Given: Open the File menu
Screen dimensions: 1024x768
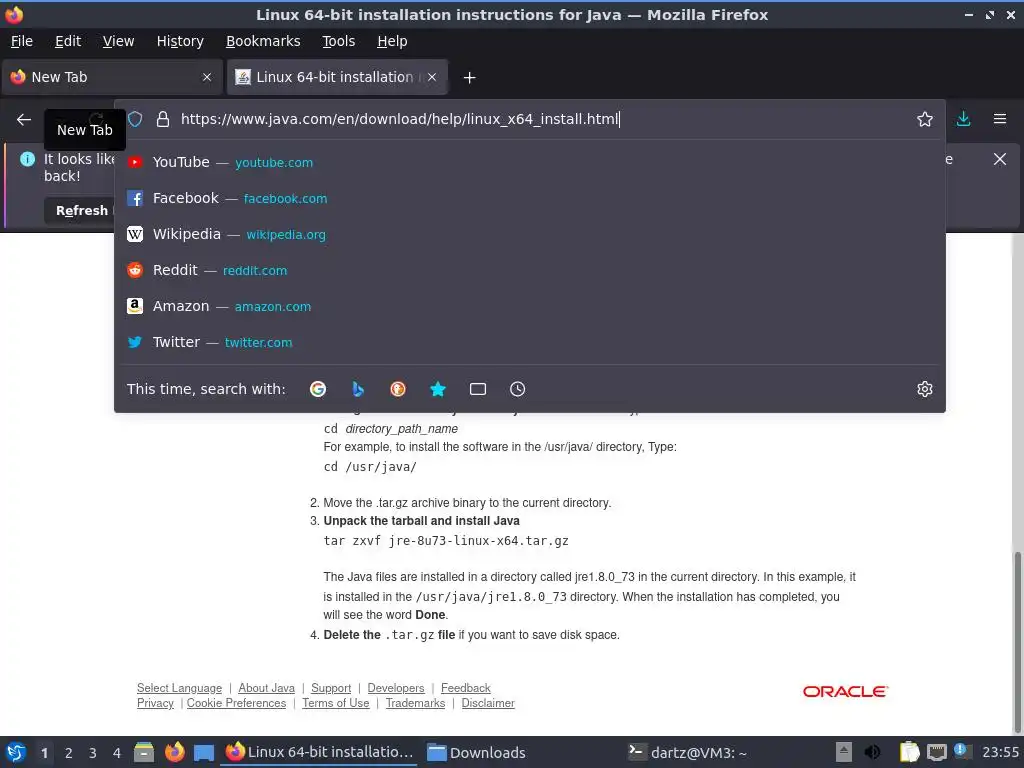Looking at the screenshot, I should pos(22,41).
